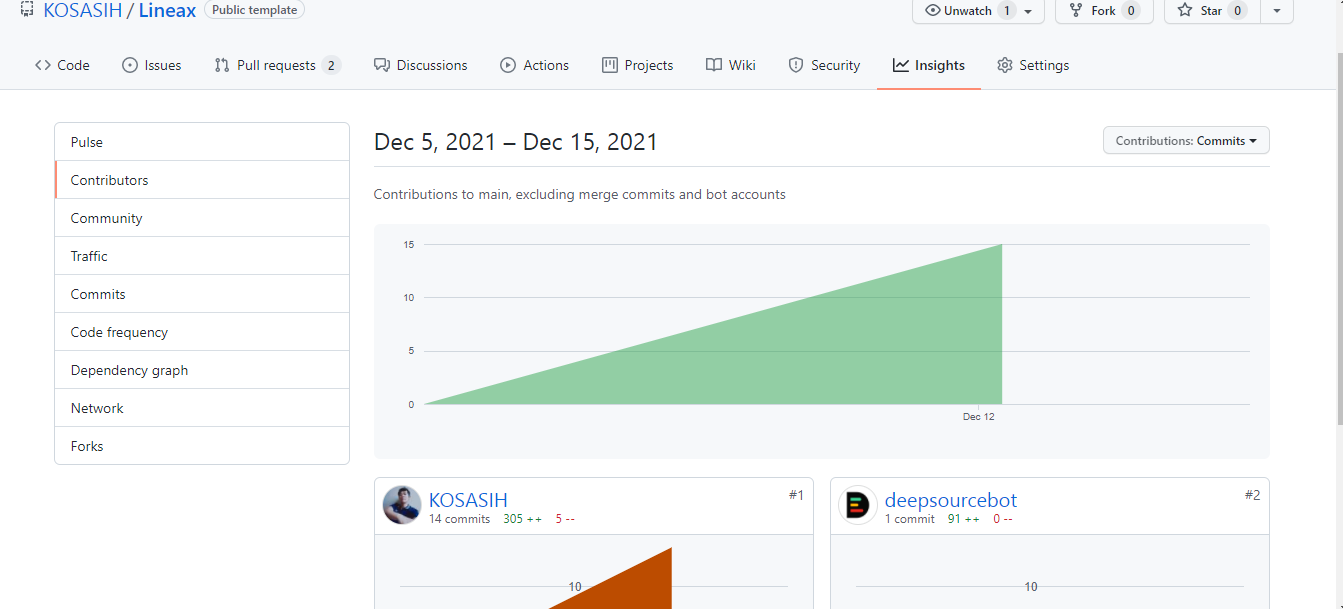Image resolution: width=1343 pixels, height=609 pixels.
Task: Click the 305 ++ additions count
Action: point(522,519)
